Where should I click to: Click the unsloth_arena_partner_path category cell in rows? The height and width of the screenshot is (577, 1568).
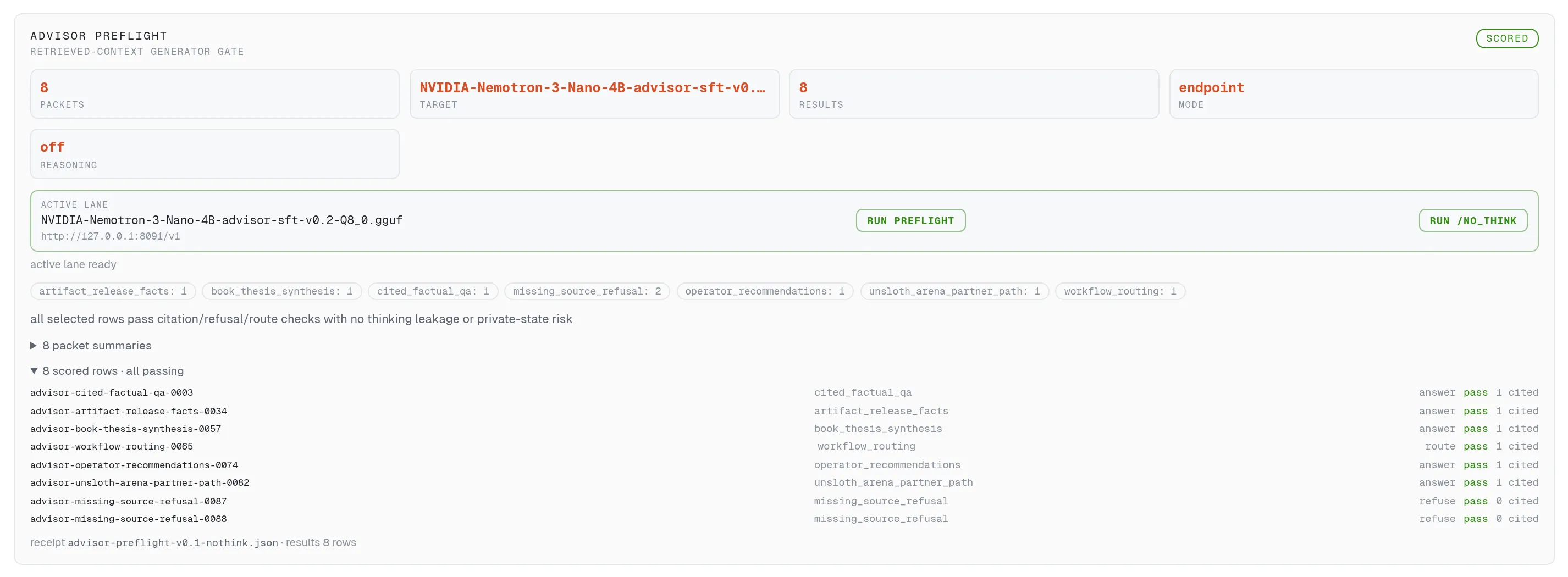click(x=893, y=482)
